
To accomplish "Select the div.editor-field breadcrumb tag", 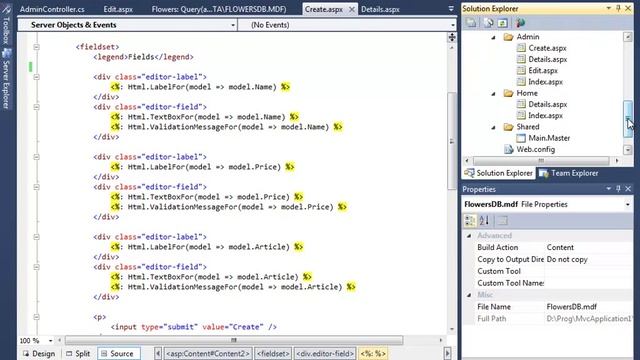I will click(325, 353).
